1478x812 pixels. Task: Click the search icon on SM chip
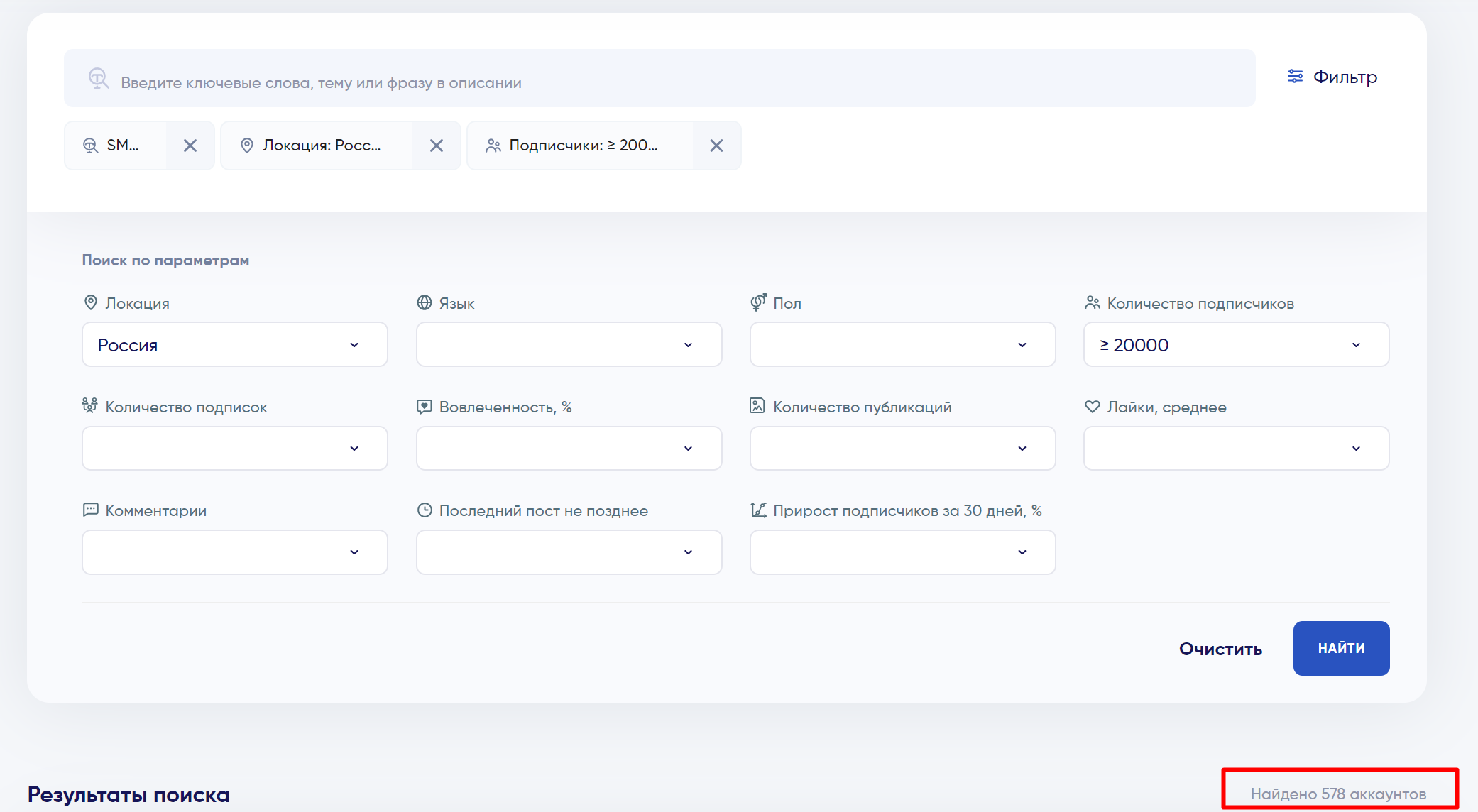(x=90, y=146)
